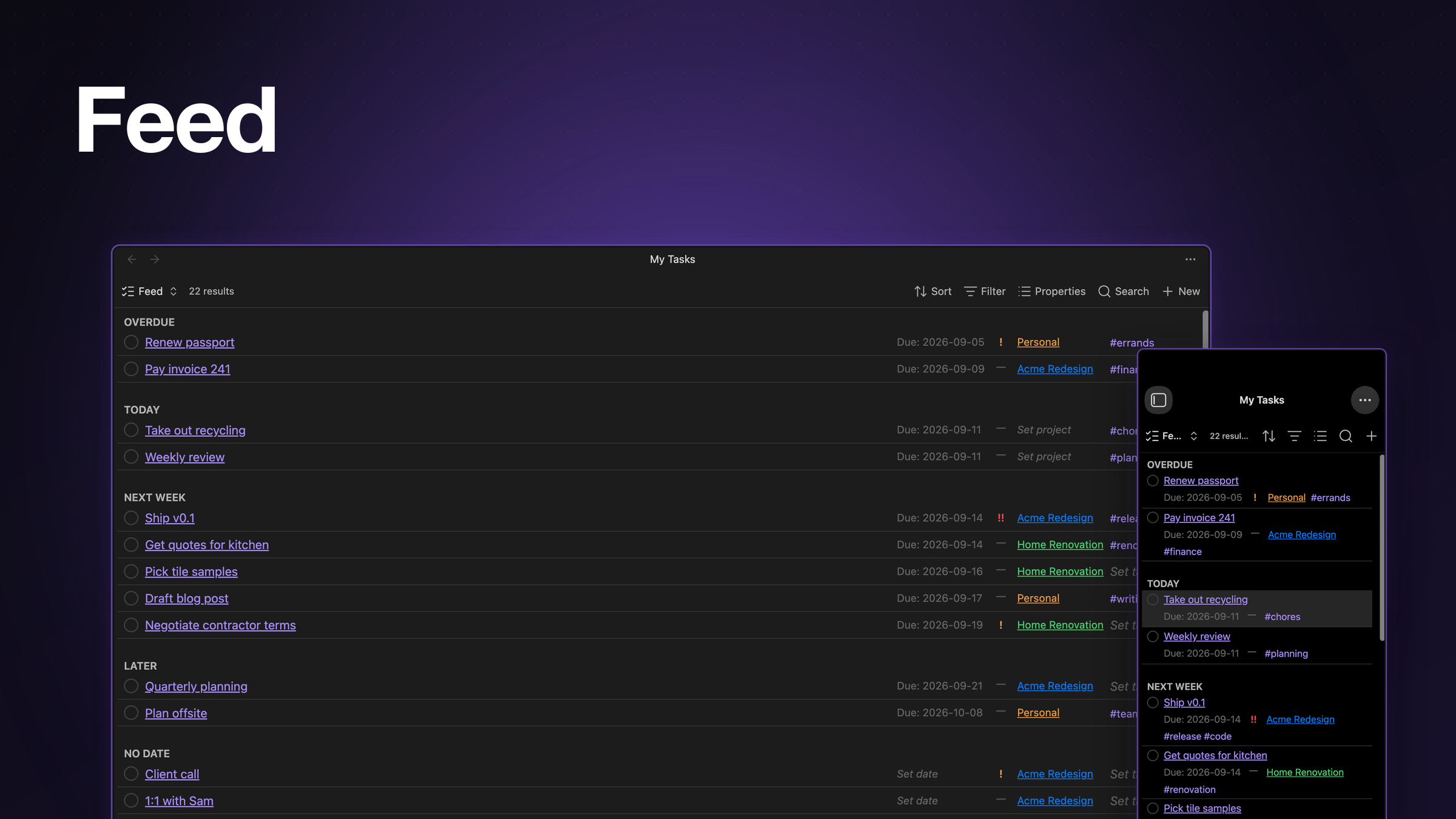This screenshot has height=819, width=1456.
Task: Tap the magnifier search icon in the mobile panel
Action: tap(1346, 436)
